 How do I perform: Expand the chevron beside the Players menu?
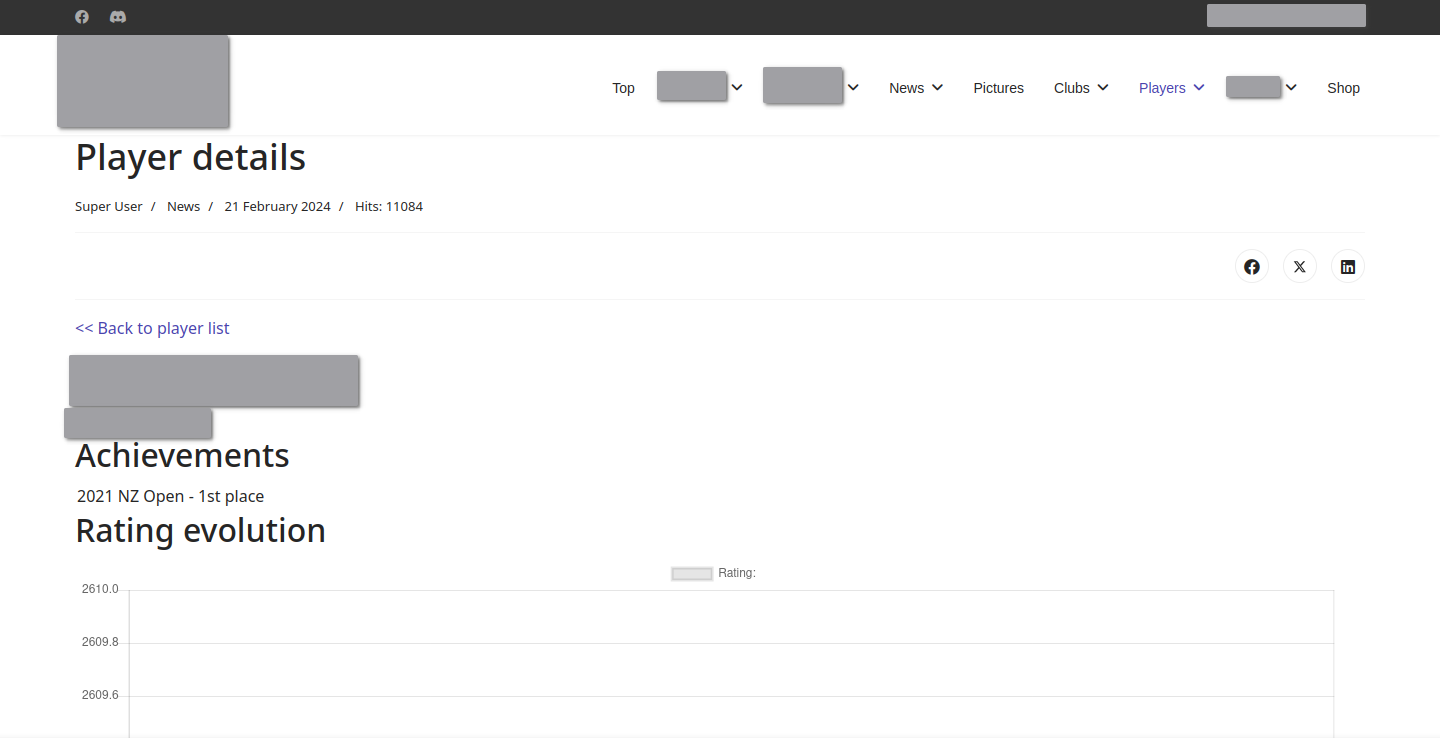tap(1199, 88)
